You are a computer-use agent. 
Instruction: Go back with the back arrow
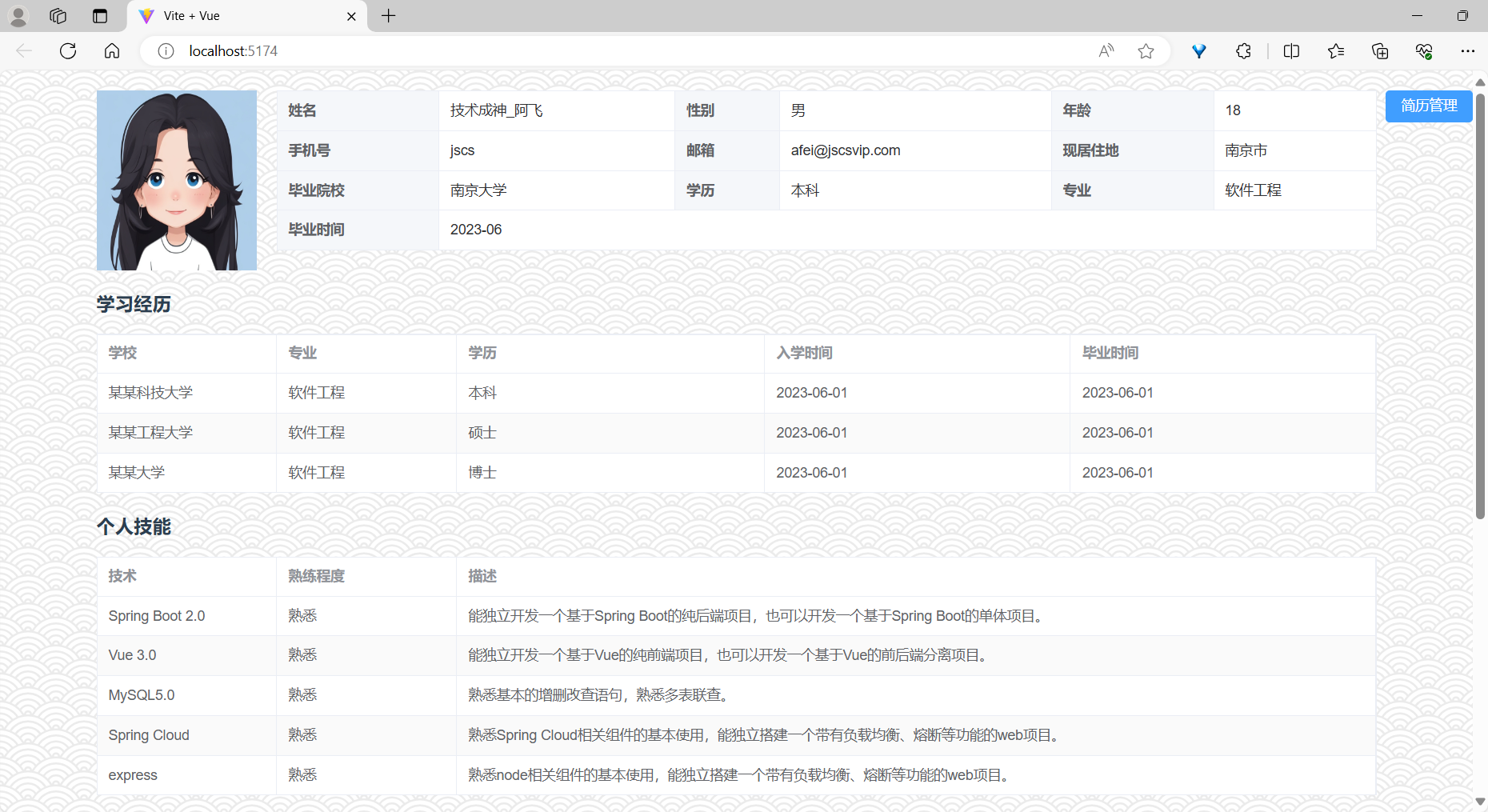pyautogui.click(x=24, y=51)
